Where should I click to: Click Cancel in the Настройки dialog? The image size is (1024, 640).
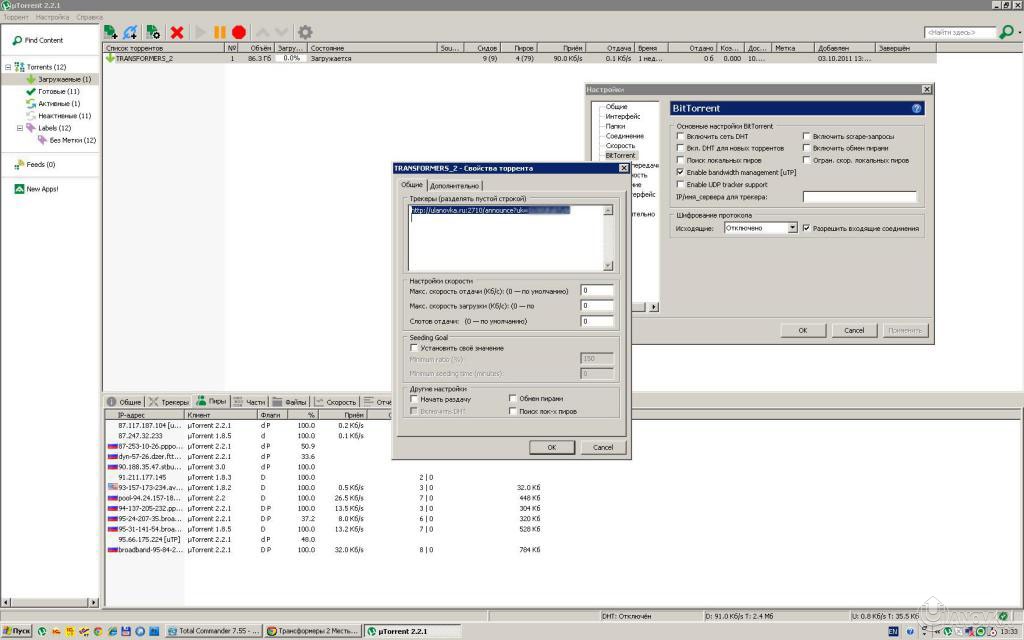point(854,330)
